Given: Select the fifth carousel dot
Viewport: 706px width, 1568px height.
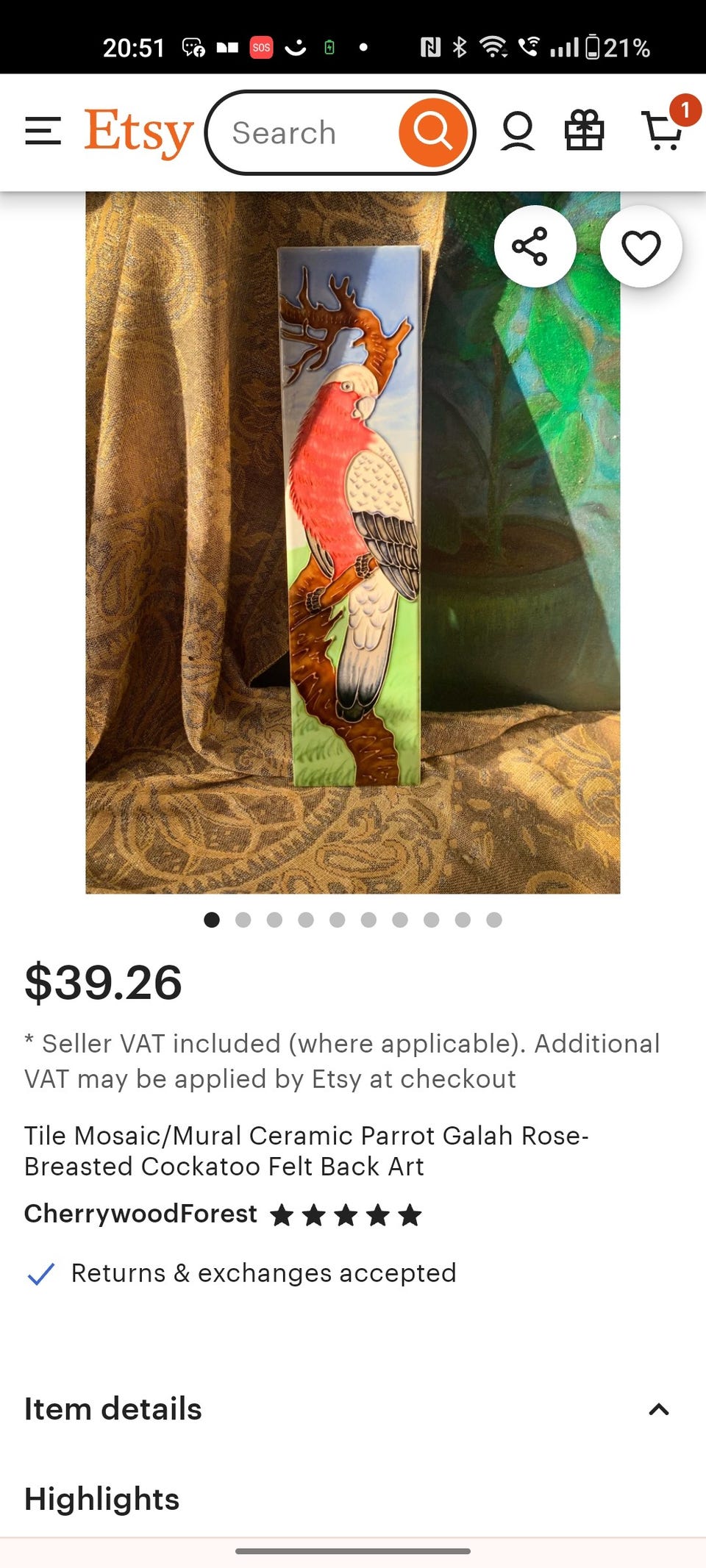Looking at the screenshot, I should (338, 920).
